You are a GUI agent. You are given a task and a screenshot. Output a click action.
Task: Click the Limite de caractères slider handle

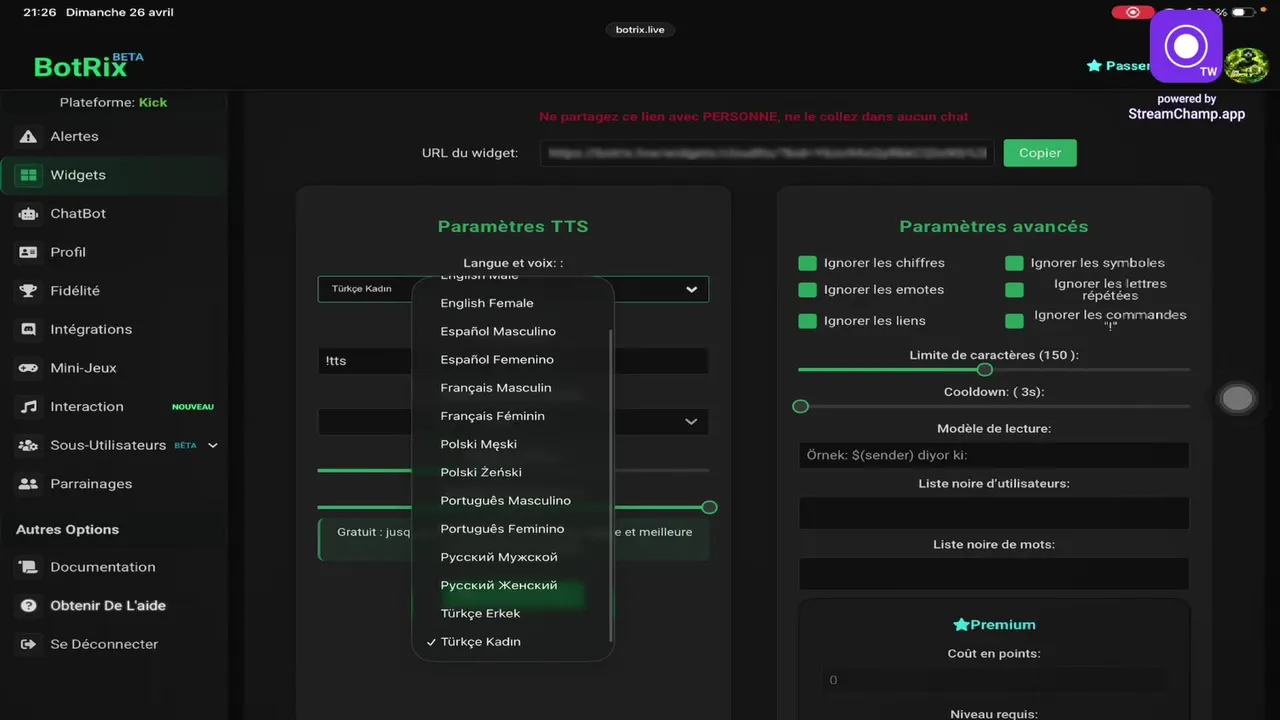[x=984, y=370]
